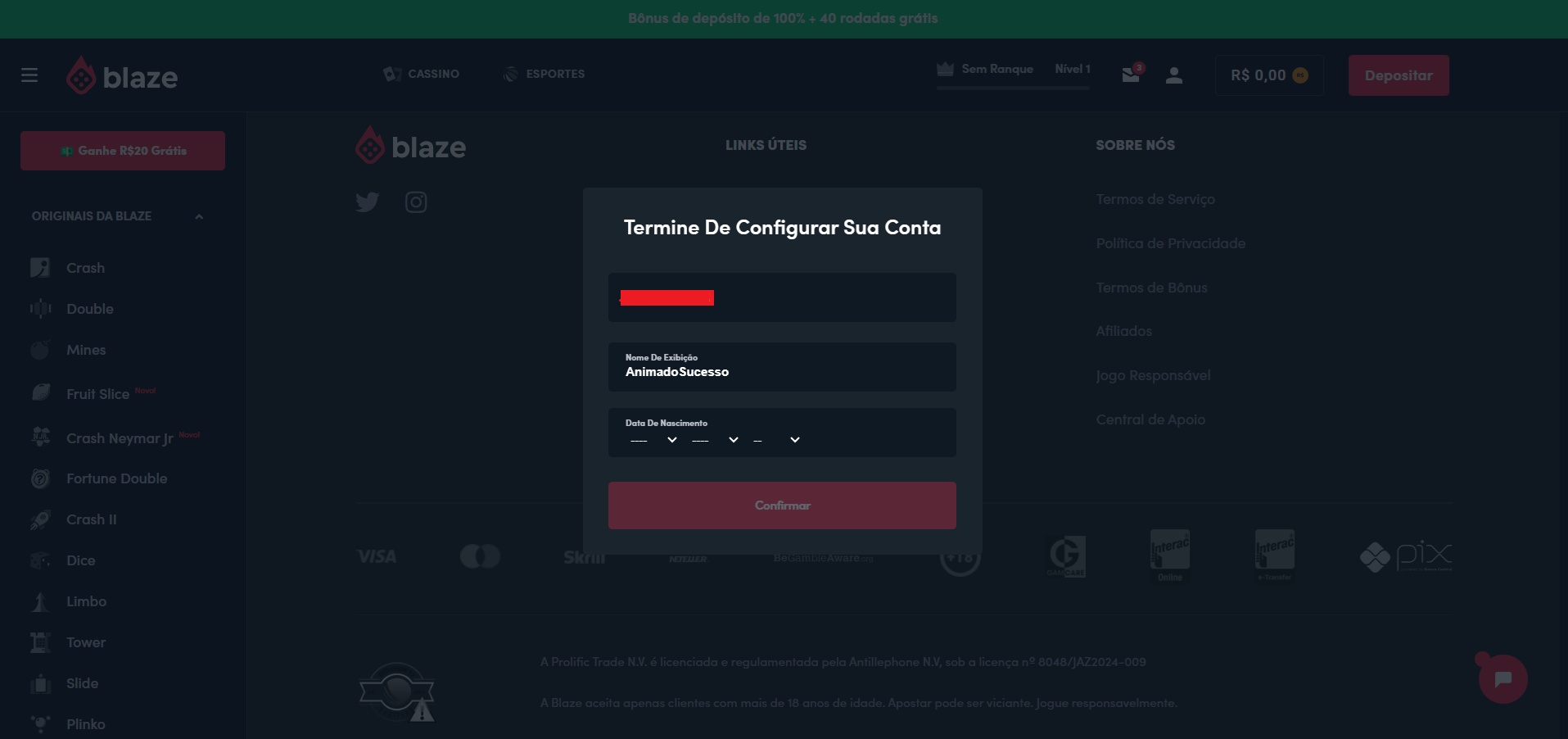Click the Fortune Double icon

[40, 478]
